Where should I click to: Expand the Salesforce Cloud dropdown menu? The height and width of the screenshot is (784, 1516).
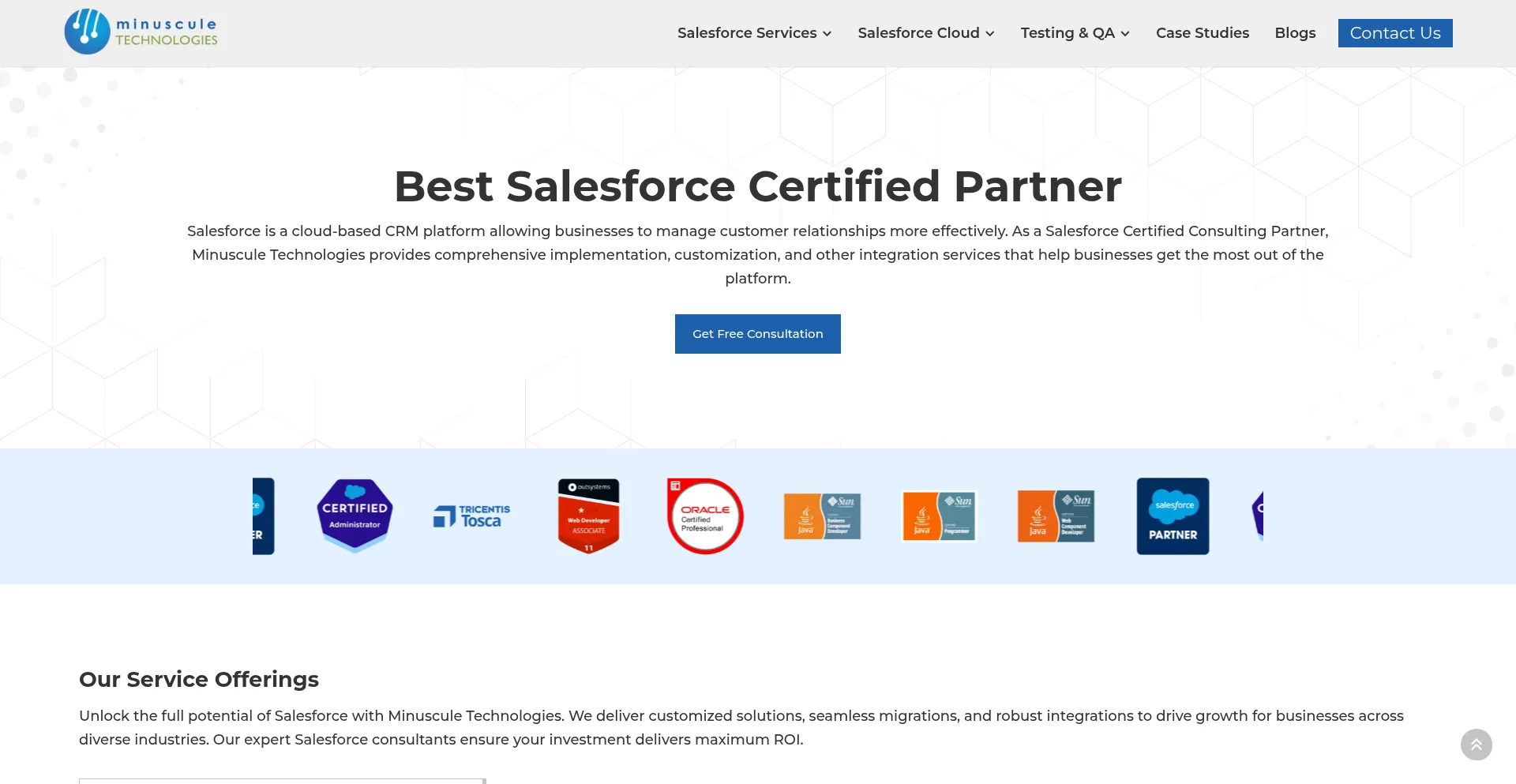click(x=925, y=33)
